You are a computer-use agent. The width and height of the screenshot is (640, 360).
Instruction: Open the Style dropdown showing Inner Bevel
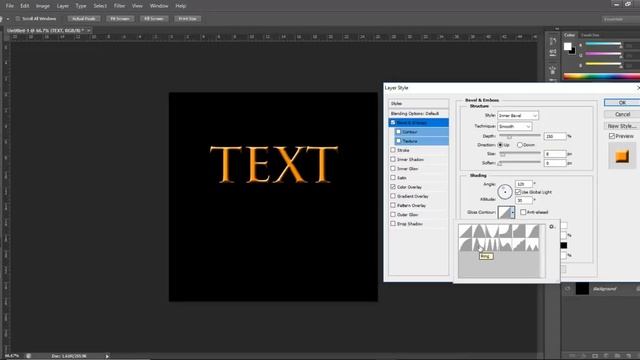tap(518, 116)
